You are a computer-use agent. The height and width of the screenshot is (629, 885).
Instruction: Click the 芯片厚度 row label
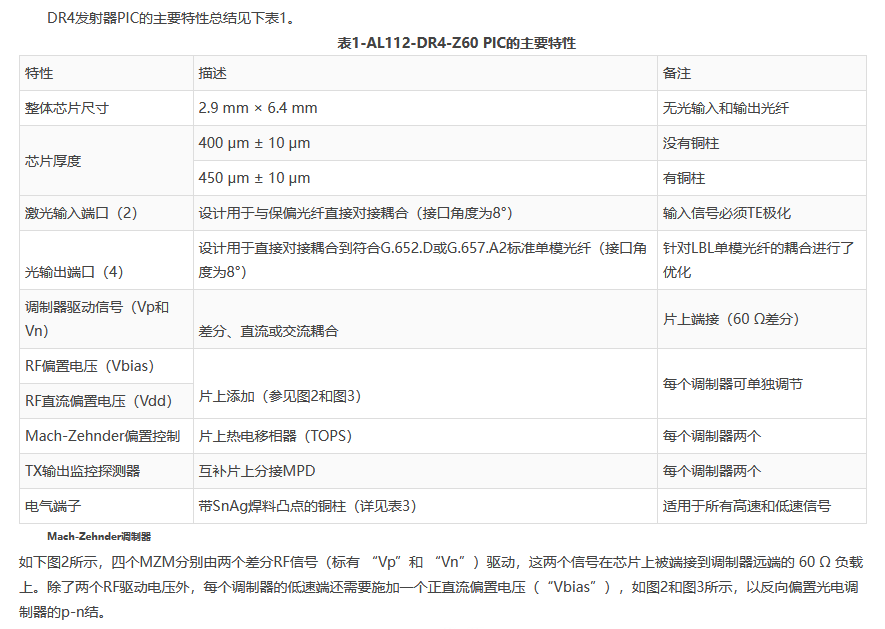(53, 161)
